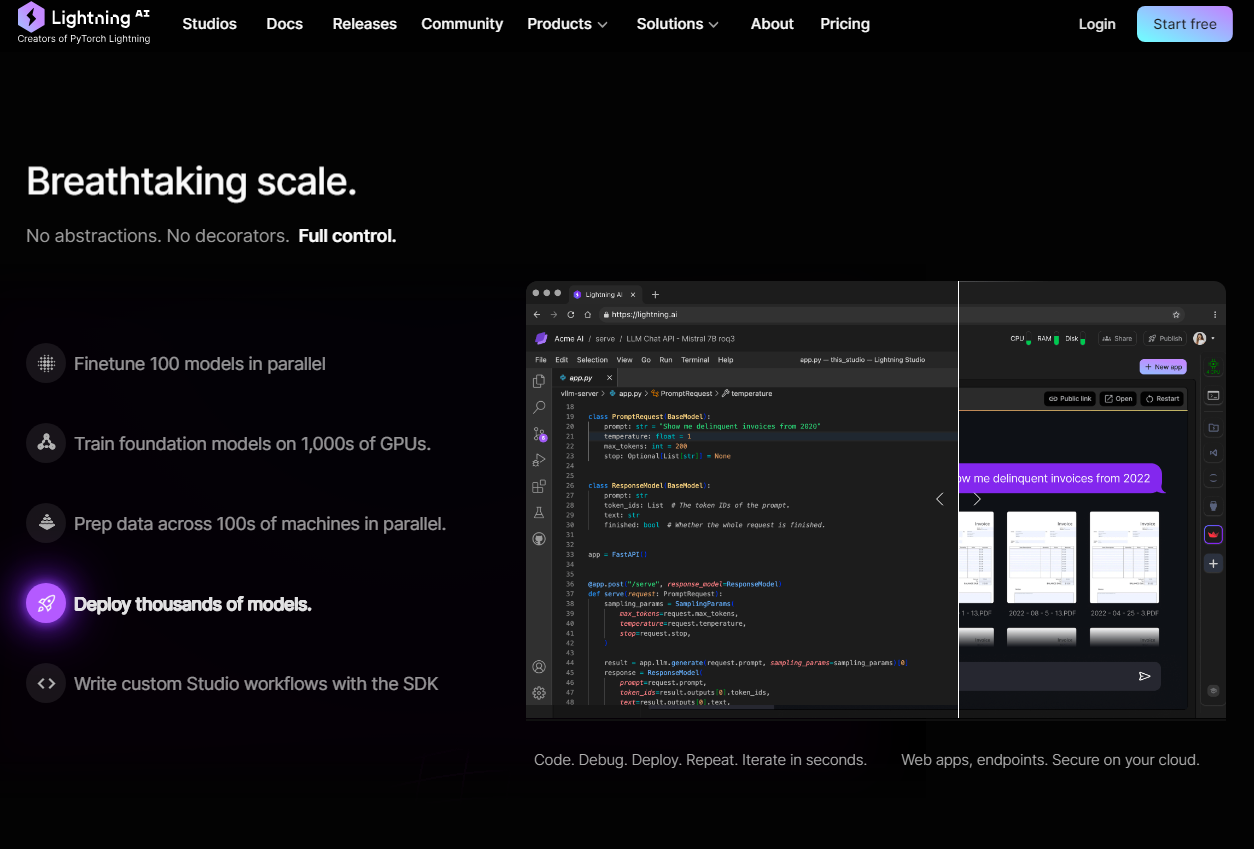Viewport: 1254px width, 849px height.
Task: Add plugin with plus icon in right sidebar
Action: [1213, 564]
